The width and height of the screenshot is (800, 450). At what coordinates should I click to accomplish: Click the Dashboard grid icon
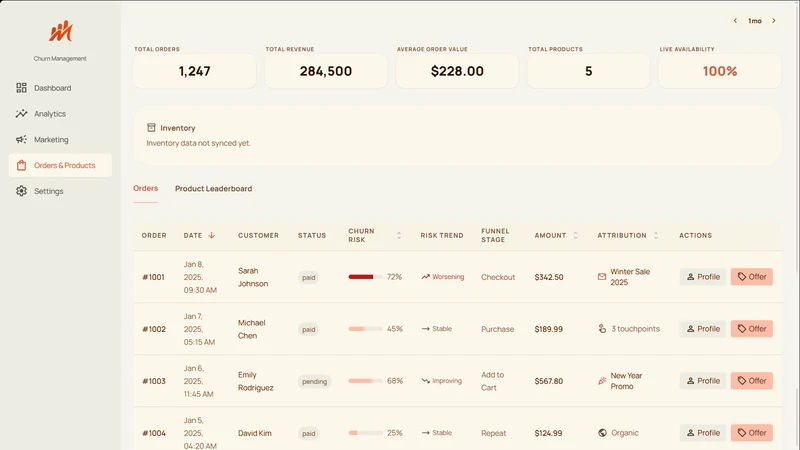[x=21, y=88]
